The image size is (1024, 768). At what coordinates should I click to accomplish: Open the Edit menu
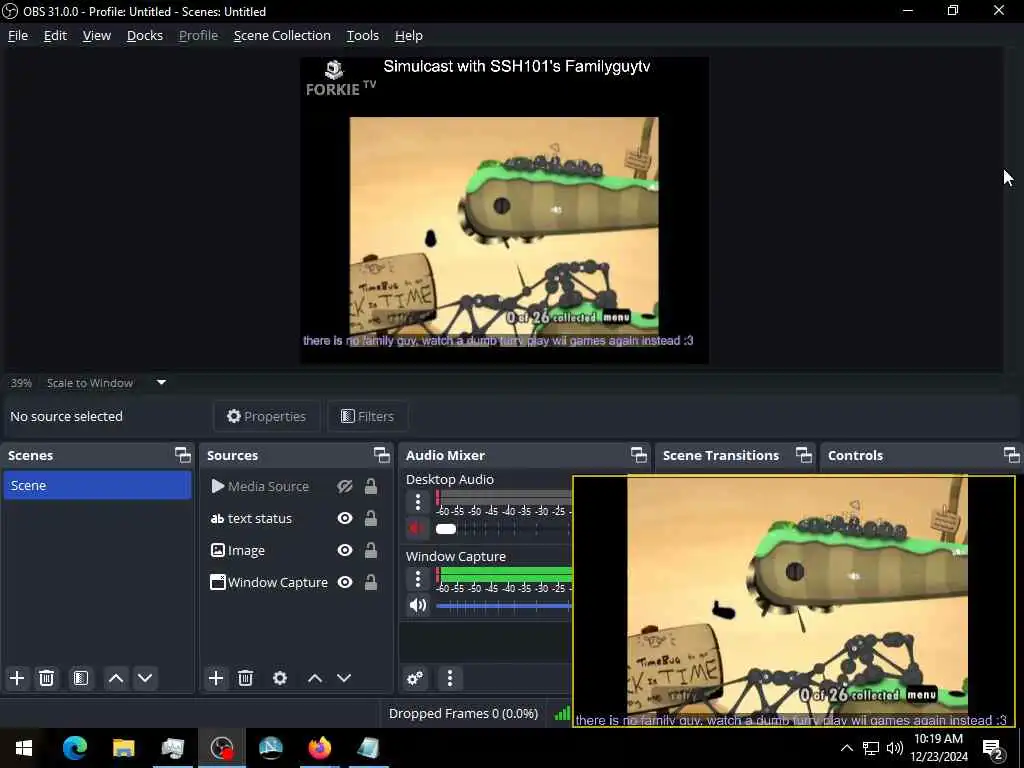click(x=55, y=35)
